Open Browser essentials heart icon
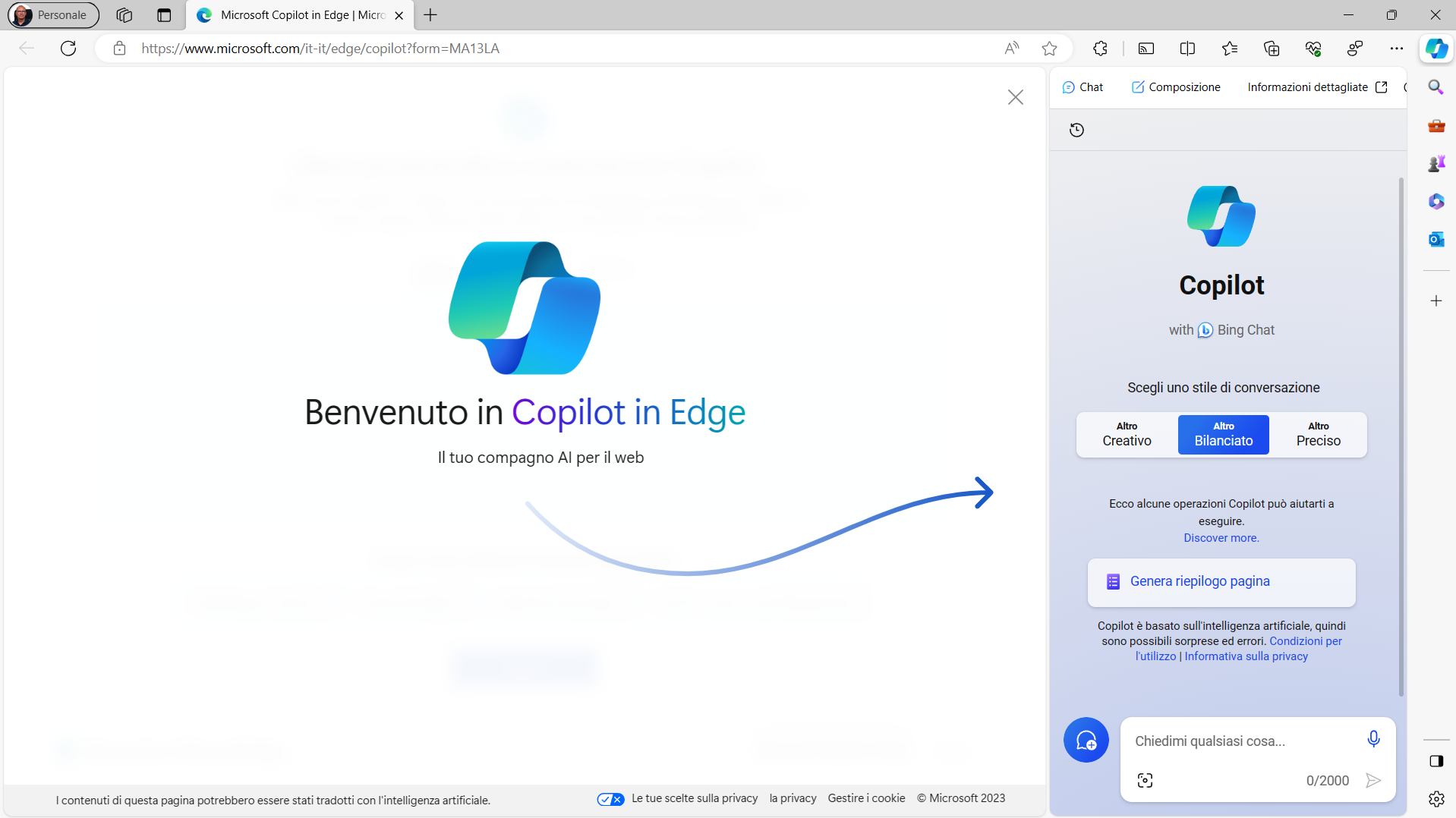Screen dimensions: 1456x818 1313,49
